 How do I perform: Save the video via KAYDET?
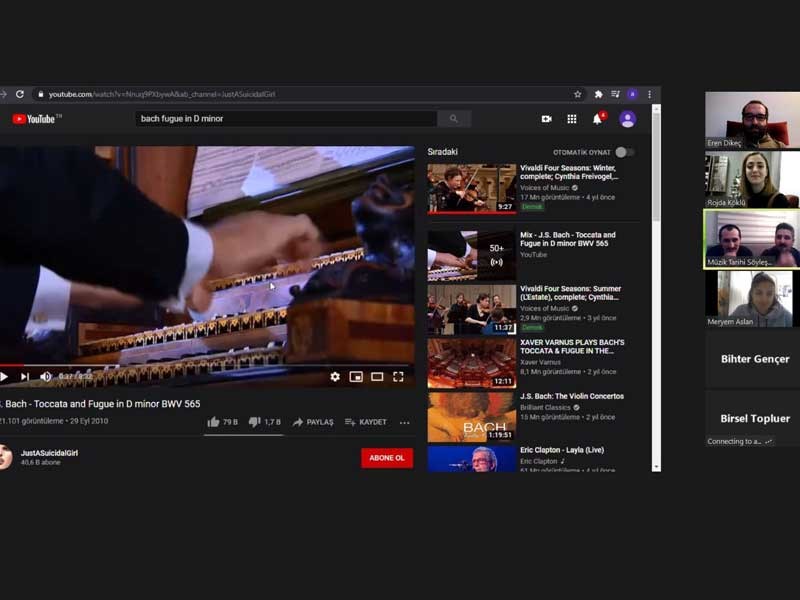(365, 422)
